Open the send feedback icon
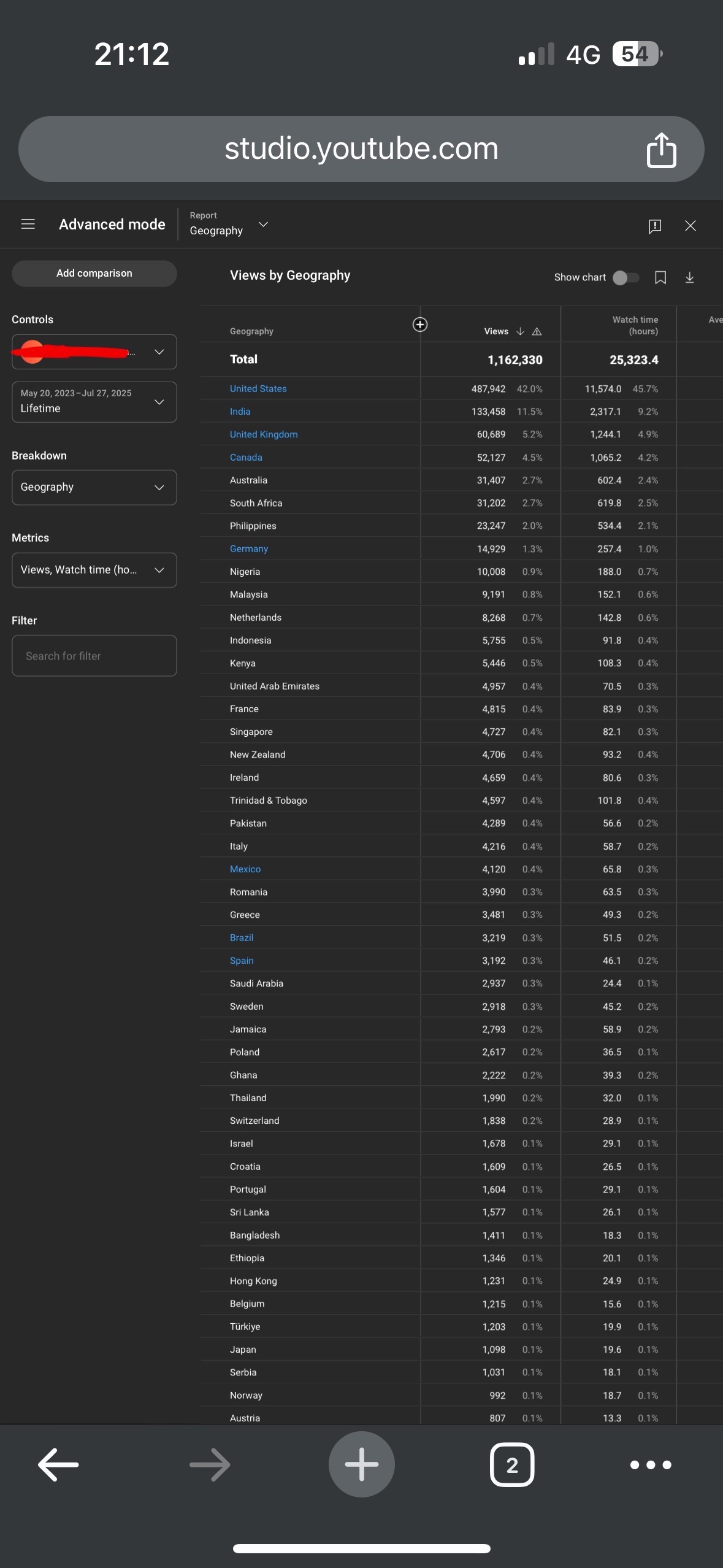 [655, 226]
